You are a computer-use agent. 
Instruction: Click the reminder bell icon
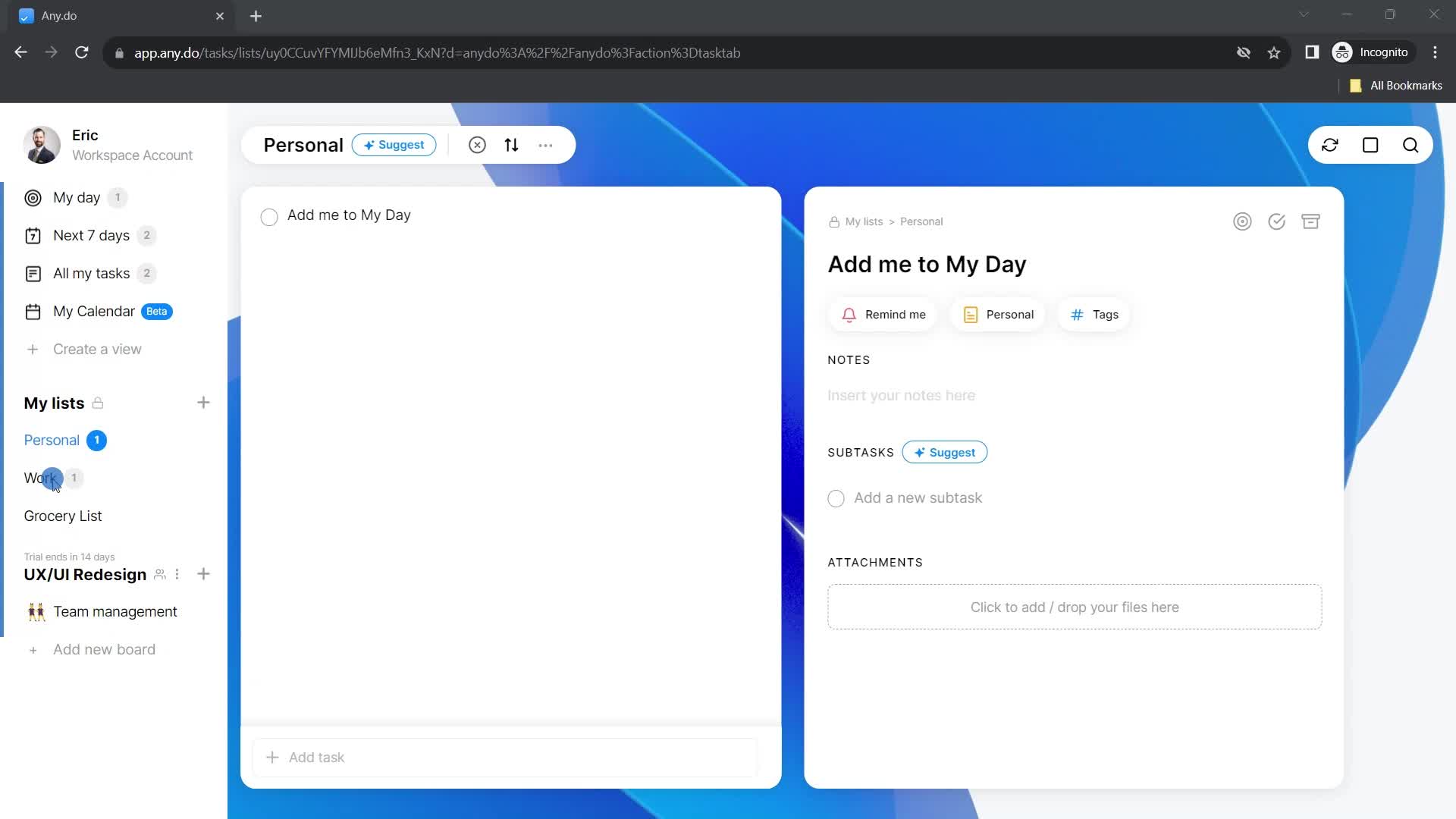click(x=849, y=314)
